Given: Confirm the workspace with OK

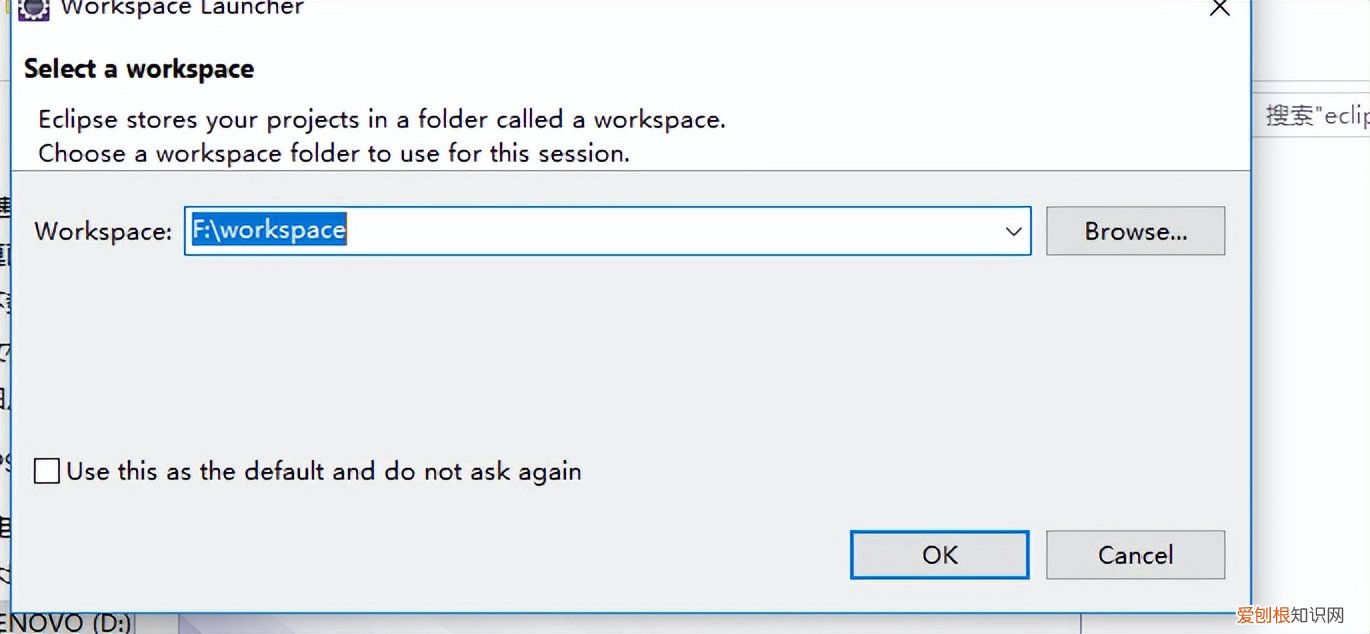Looking at the screenshot, I should click(939, 555).
